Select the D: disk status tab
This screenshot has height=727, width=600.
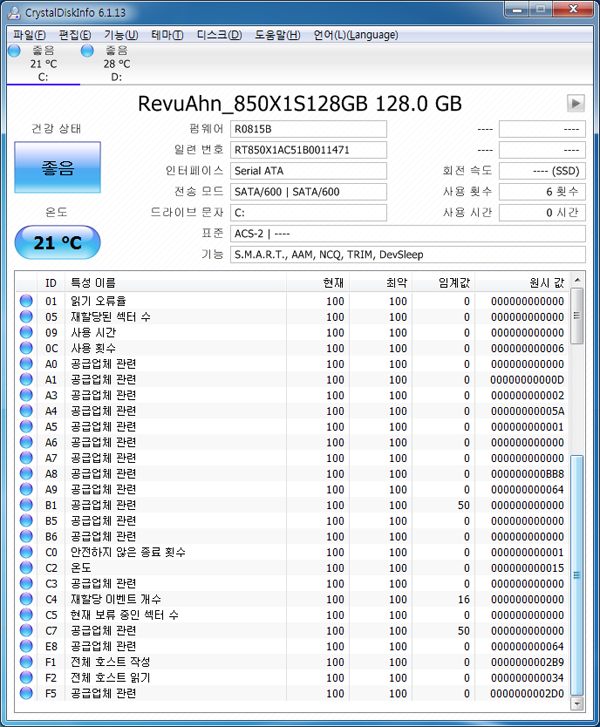[116, 64]
